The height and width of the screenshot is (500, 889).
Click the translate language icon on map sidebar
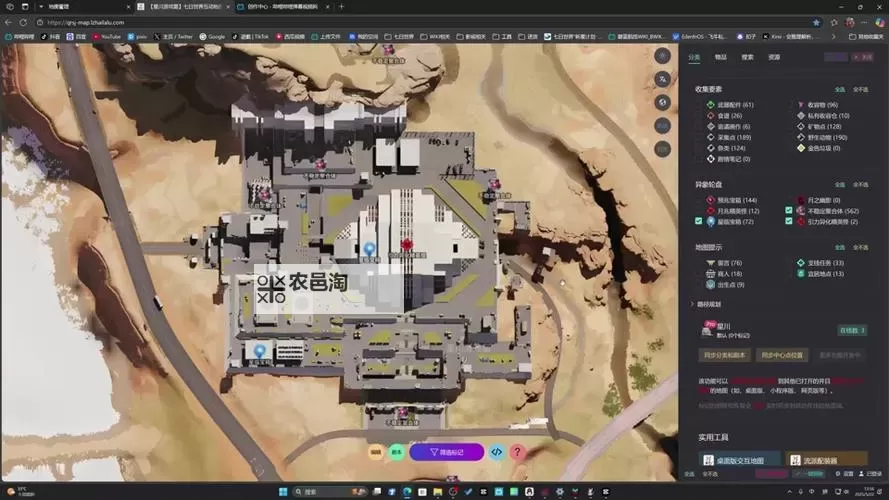[662, 79]
